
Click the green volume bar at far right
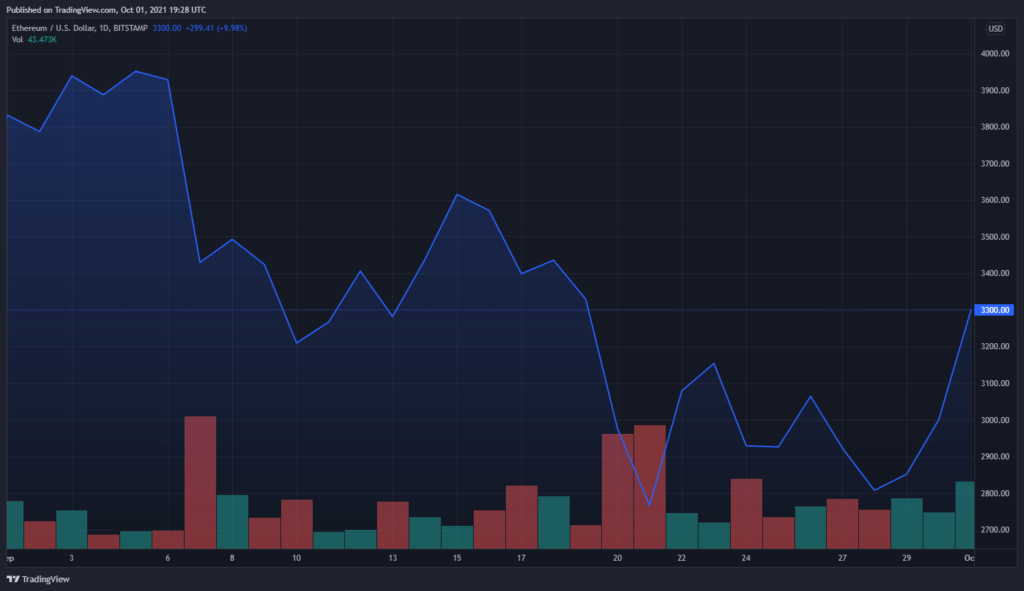pos(965,515)
